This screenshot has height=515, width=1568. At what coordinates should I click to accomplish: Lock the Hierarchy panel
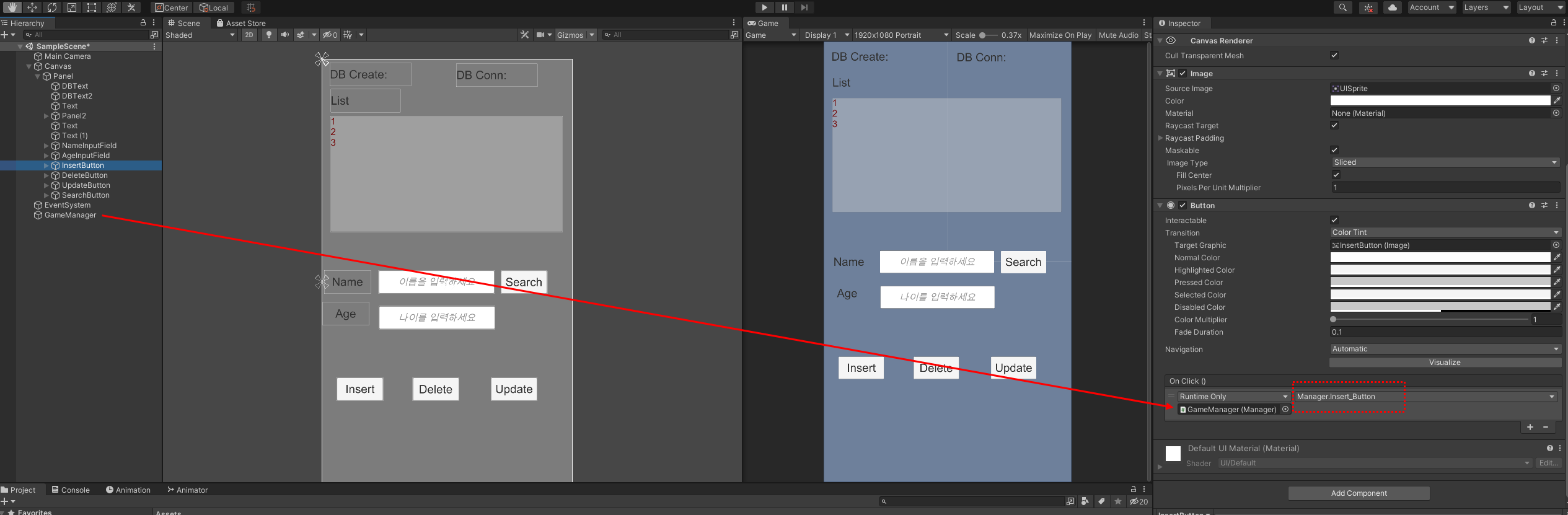coord(143,22)
